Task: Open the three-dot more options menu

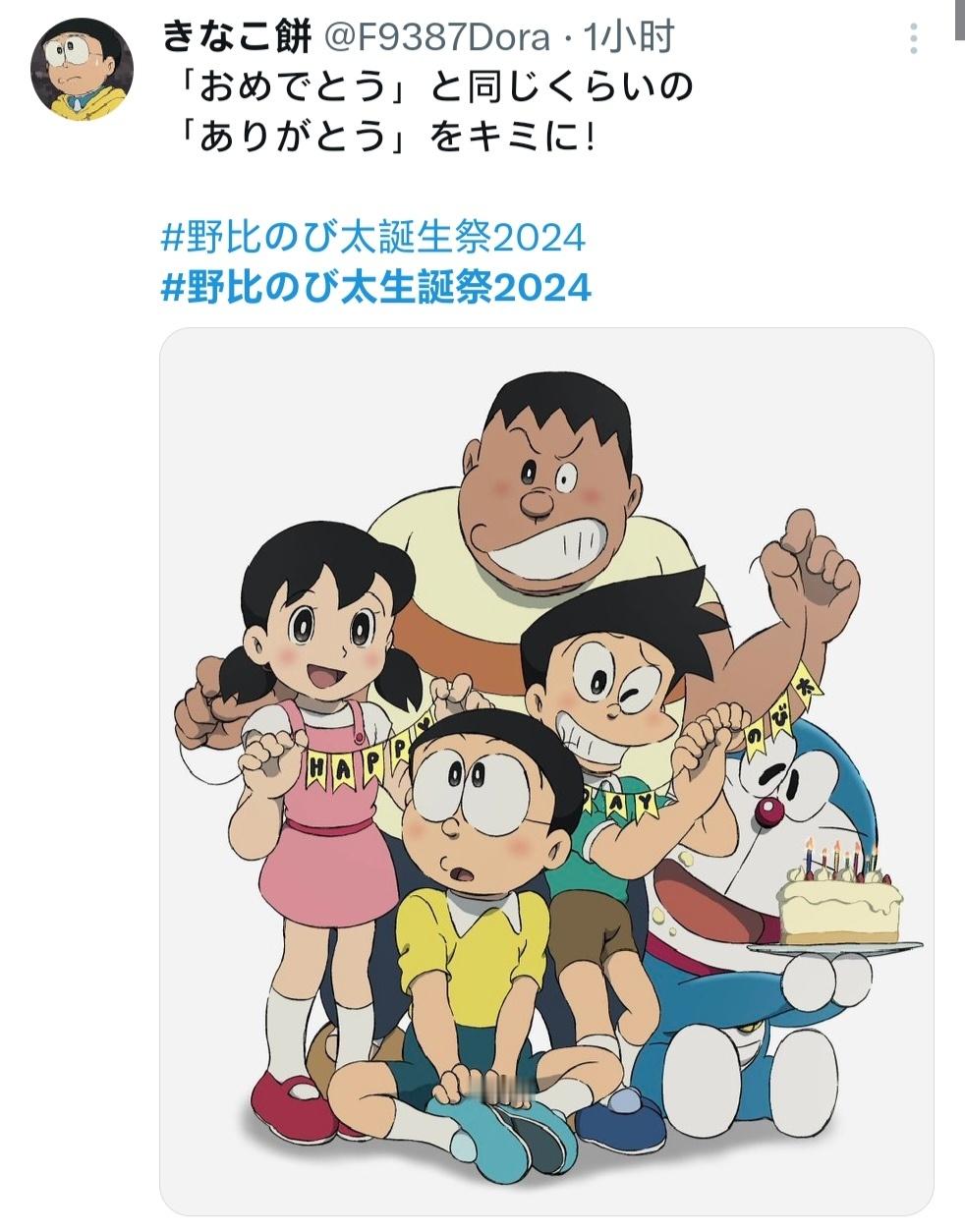Action: (913, 39)
